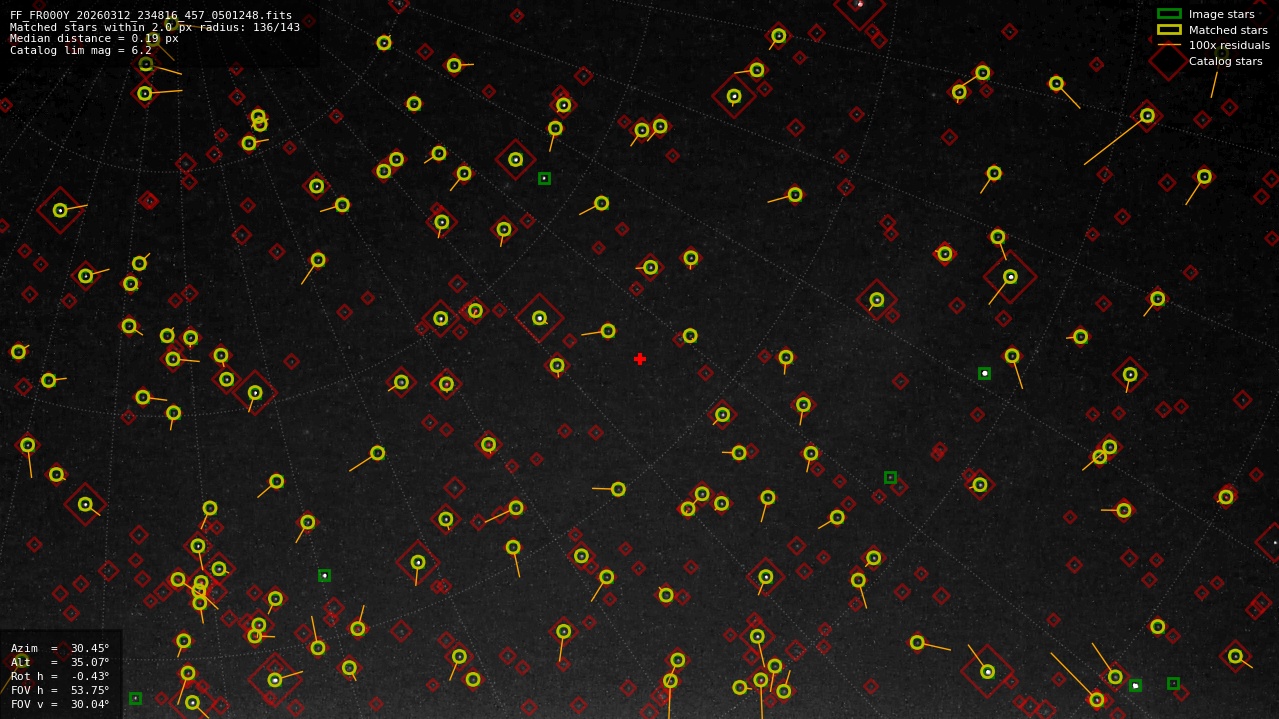The image size is (1279, 719).
Task: Select the green square nearest the top edge
Action: (544, 178)
